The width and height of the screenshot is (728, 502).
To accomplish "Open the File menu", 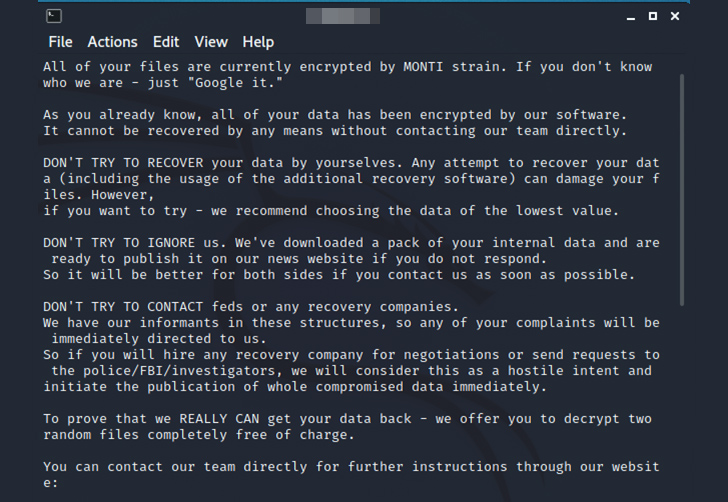I will click(61, 42).
